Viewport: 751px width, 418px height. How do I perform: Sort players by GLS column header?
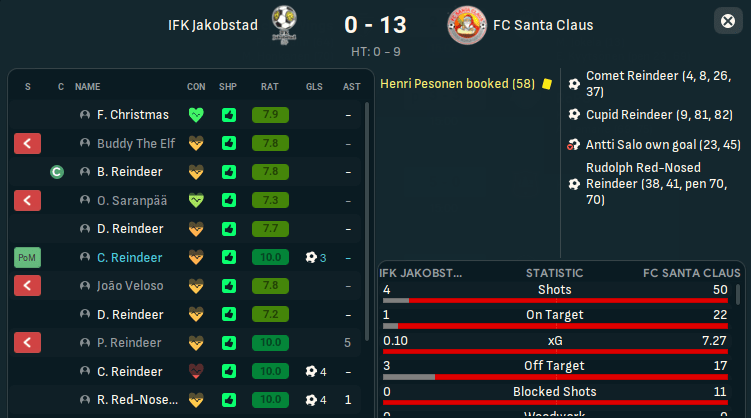click(315, 87)
